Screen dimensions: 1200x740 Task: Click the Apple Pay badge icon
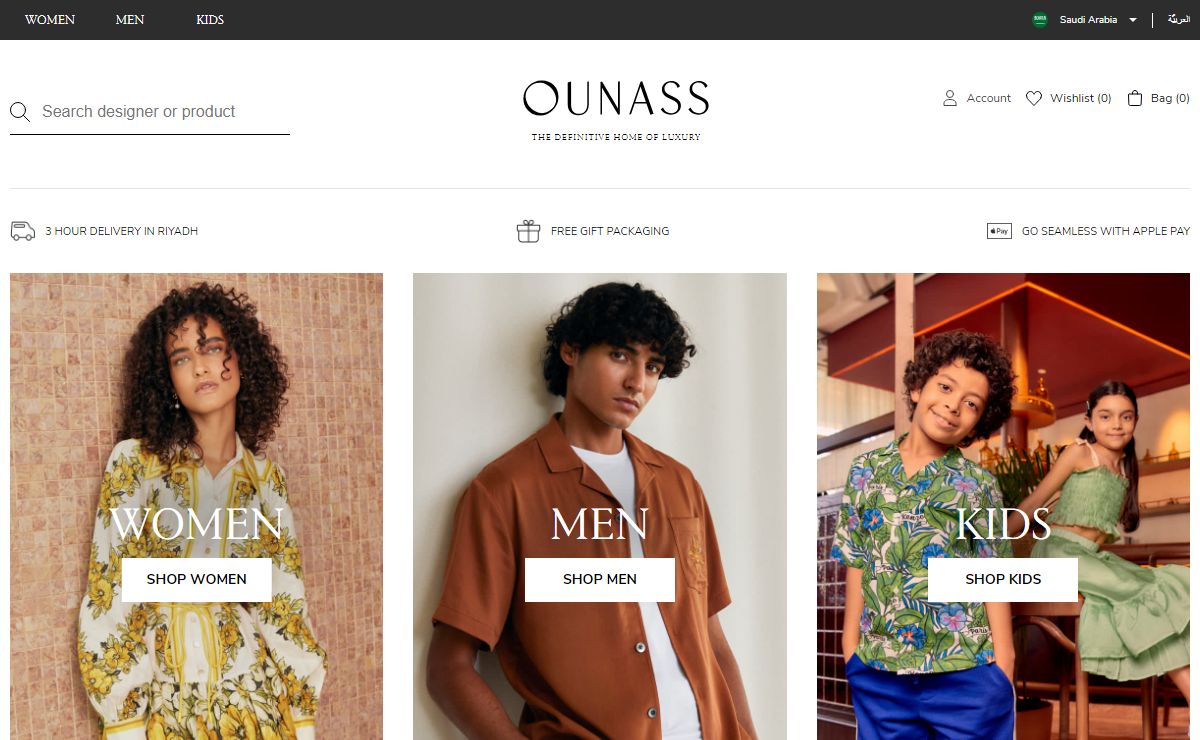[999, 231]
